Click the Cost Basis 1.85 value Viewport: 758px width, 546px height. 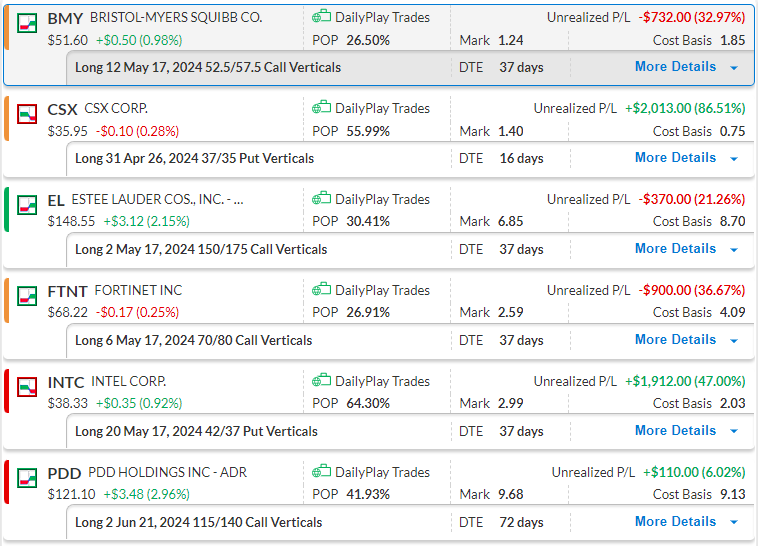click(732, 40)
